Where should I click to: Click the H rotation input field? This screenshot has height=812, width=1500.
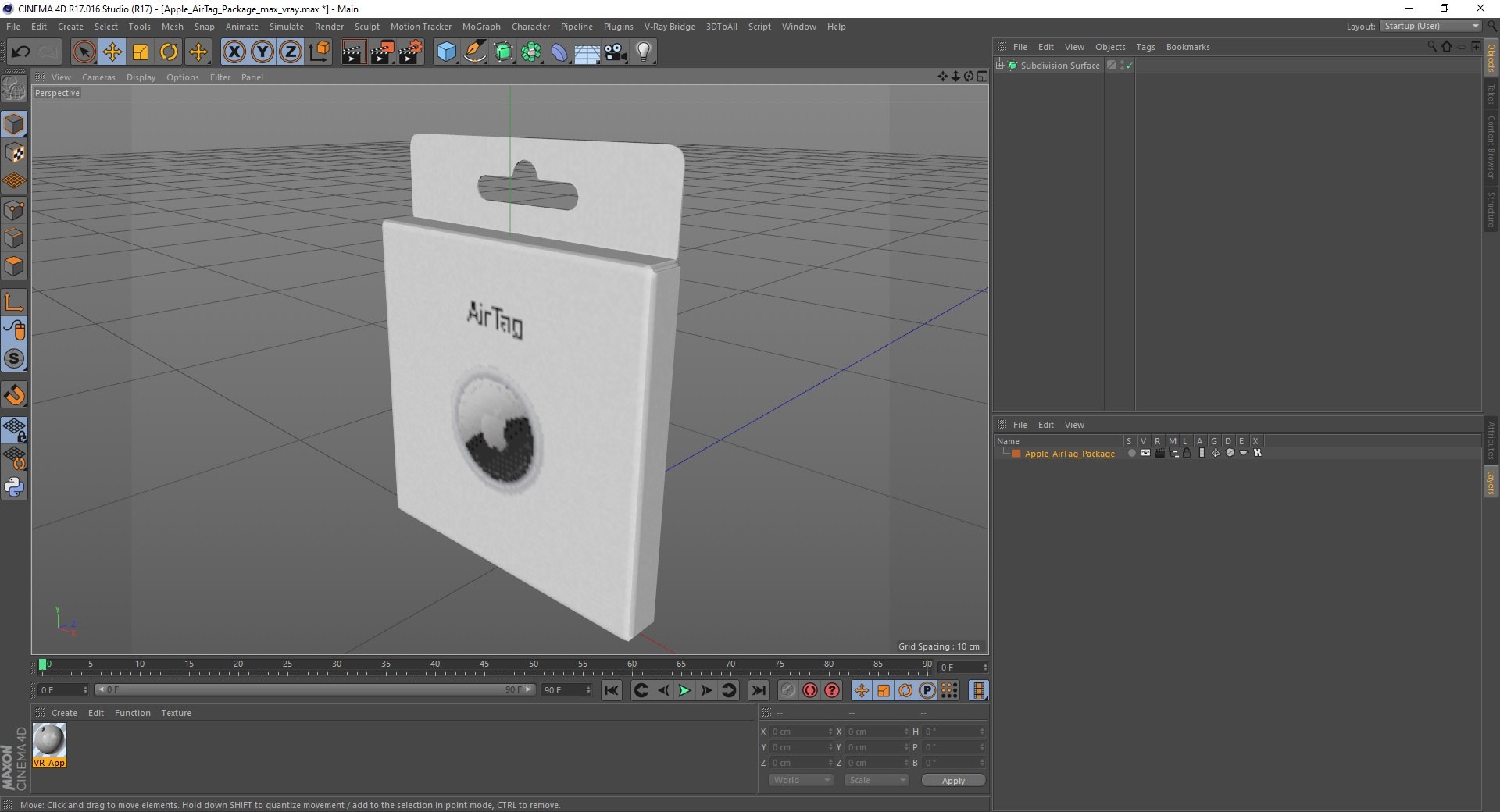click(x=955, y=732)
